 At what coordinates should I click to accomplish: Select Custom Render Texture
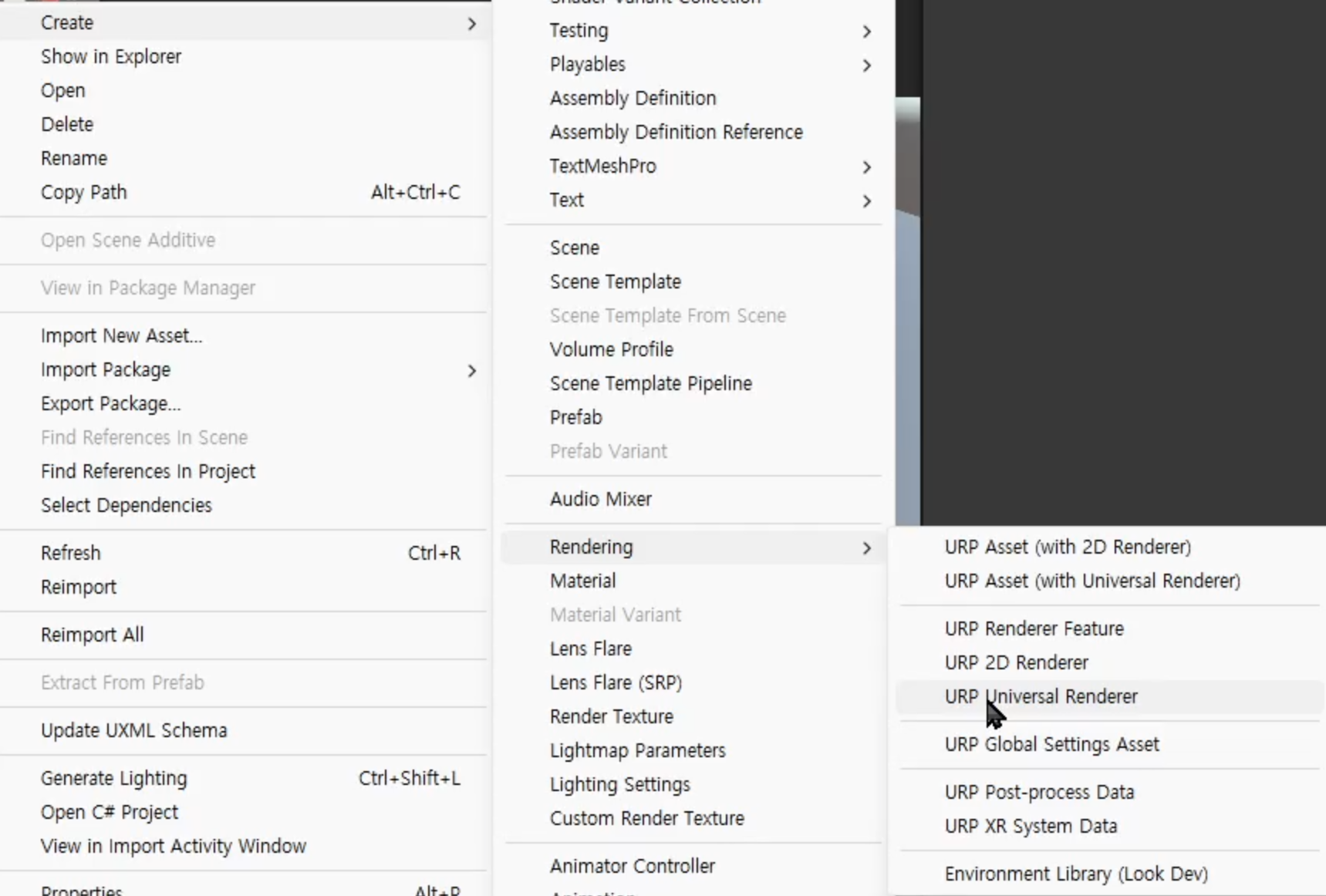[693, 819]
